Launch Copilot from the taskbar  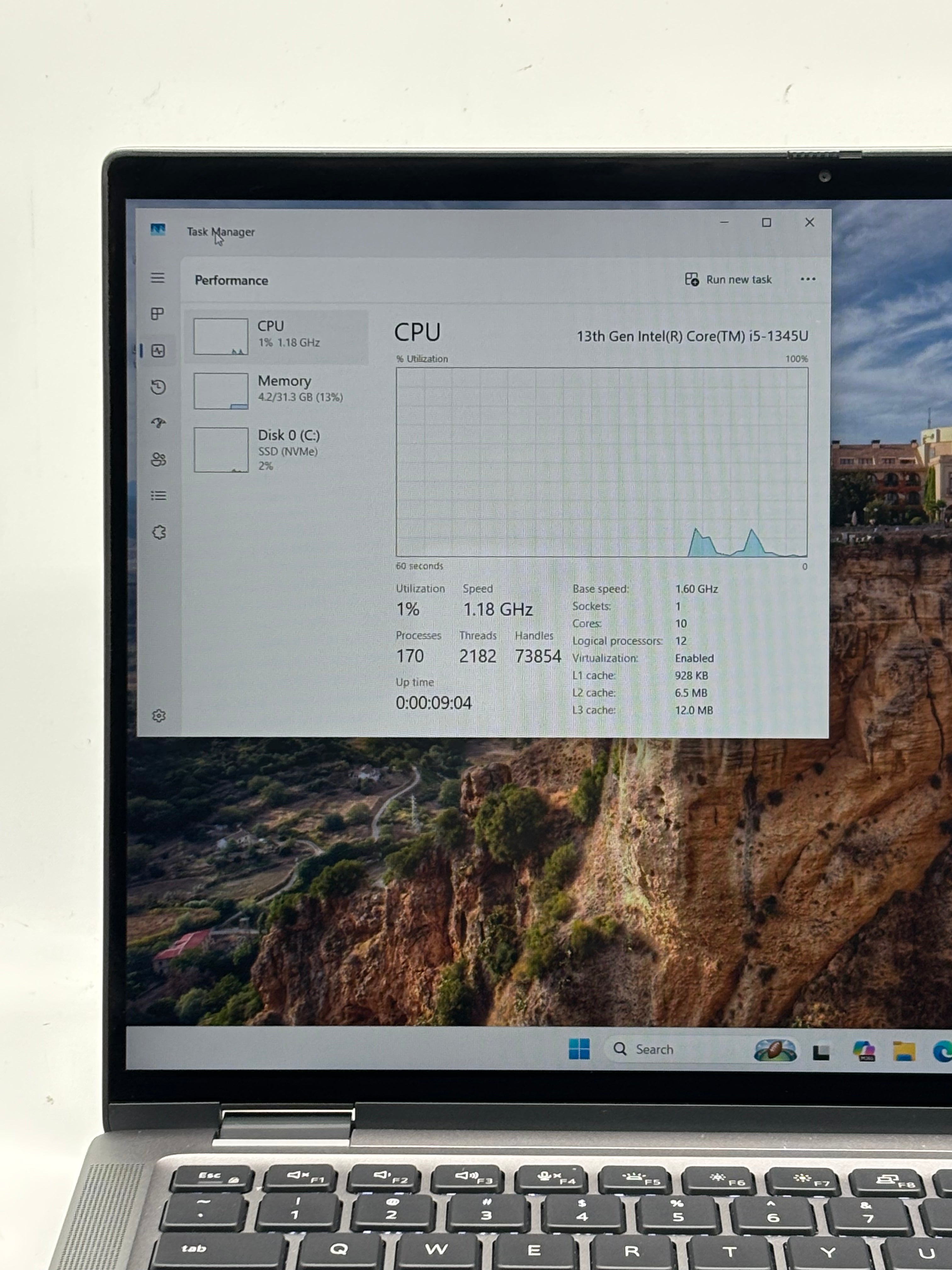click(864, 1051)
